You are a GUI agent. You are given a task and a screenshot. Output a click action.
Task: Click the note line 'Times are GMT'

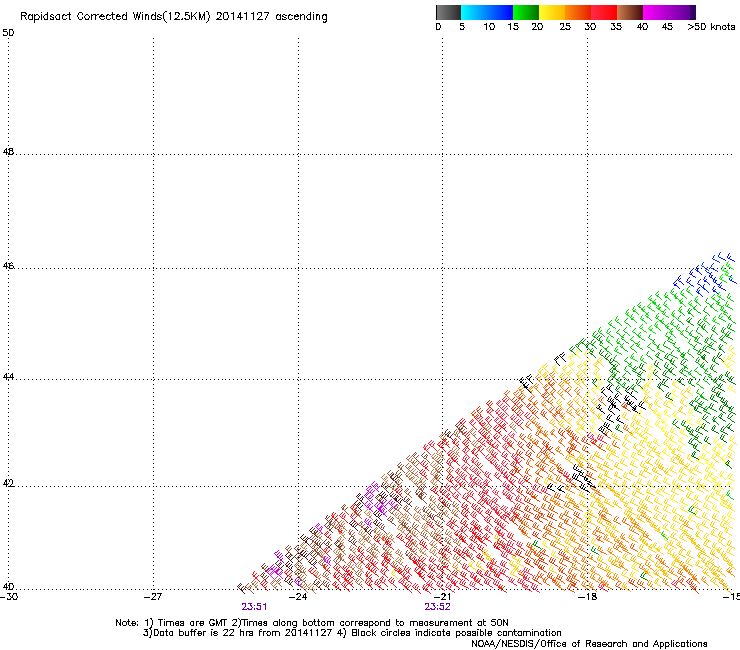tap(192, 623)
